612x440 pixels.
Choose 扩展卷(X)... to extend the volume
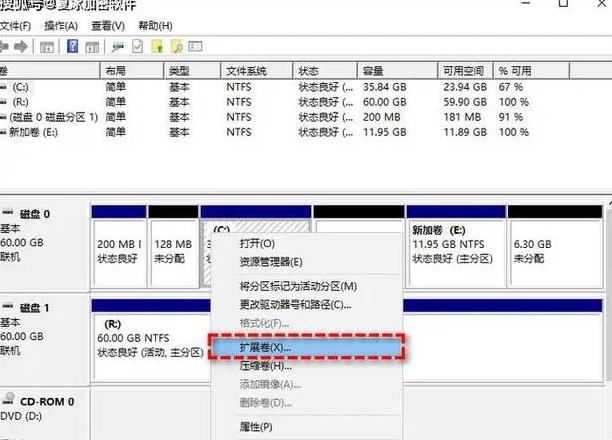coord(306,347)
